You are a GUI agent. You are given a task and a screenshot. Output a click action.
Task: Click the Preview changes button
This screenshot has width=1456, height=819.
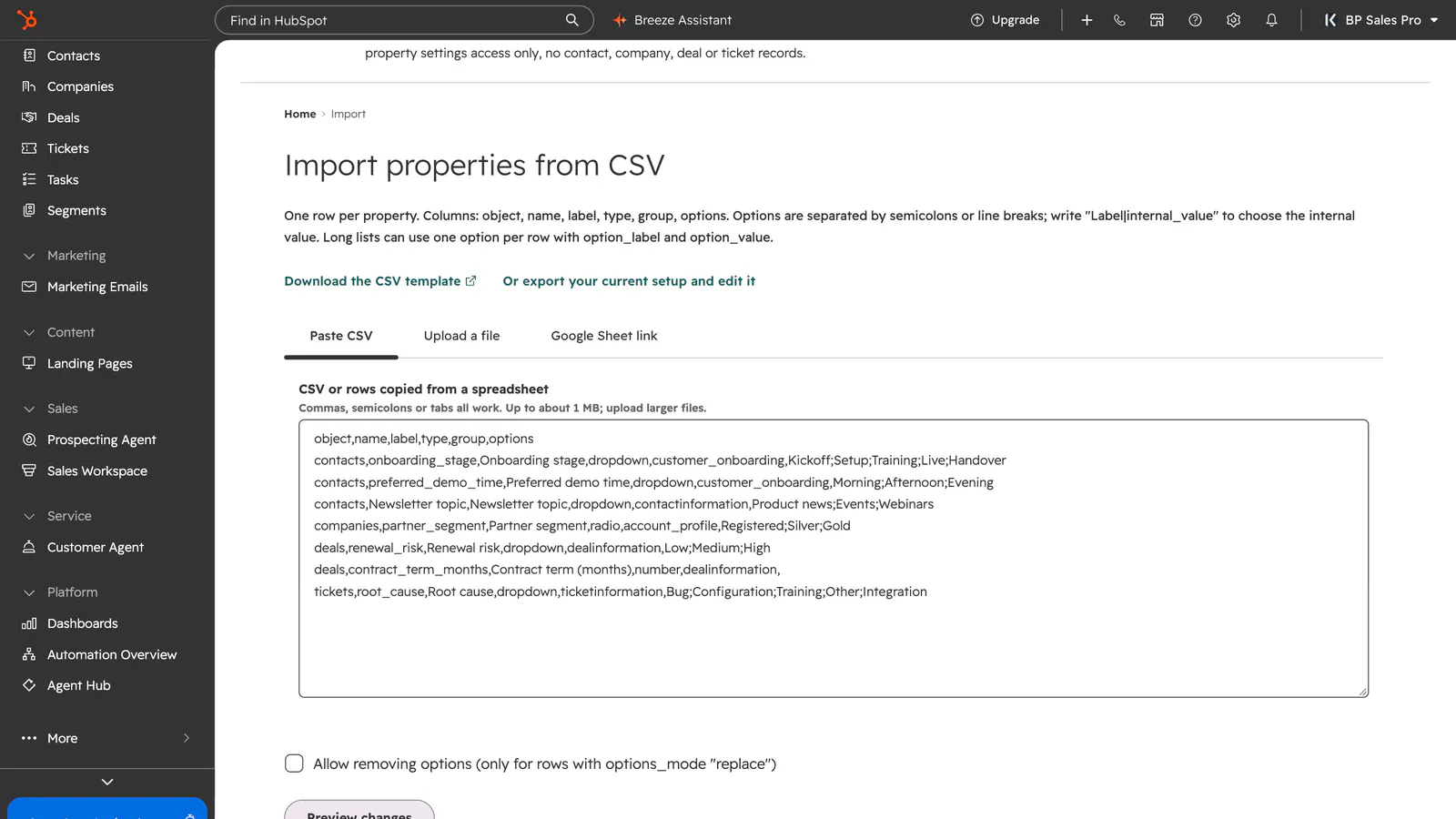[359, 812]
